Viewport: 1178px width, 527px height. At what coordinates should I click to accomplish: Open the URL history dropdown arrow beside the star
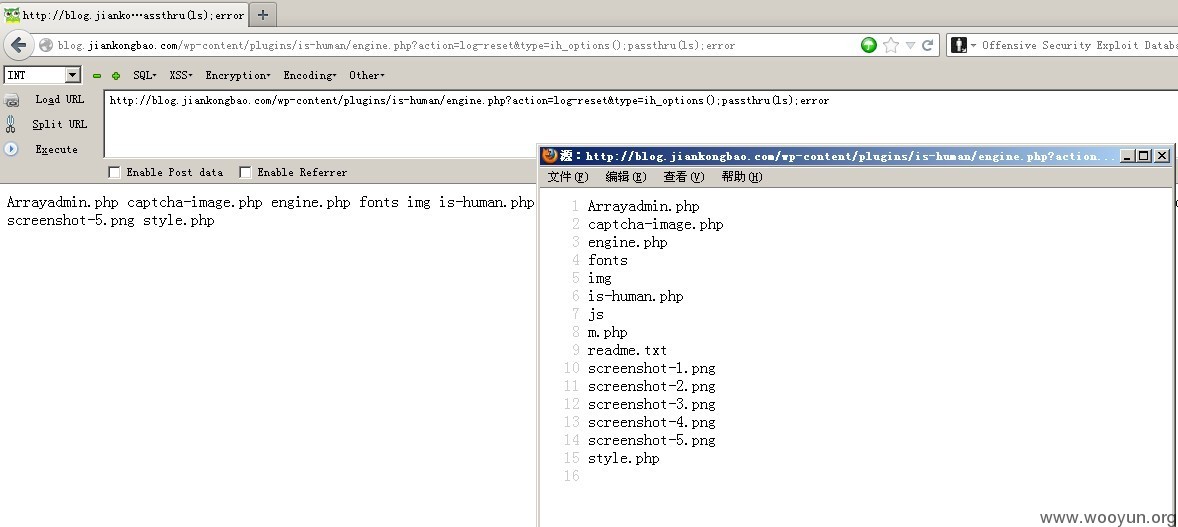[911, 45]
